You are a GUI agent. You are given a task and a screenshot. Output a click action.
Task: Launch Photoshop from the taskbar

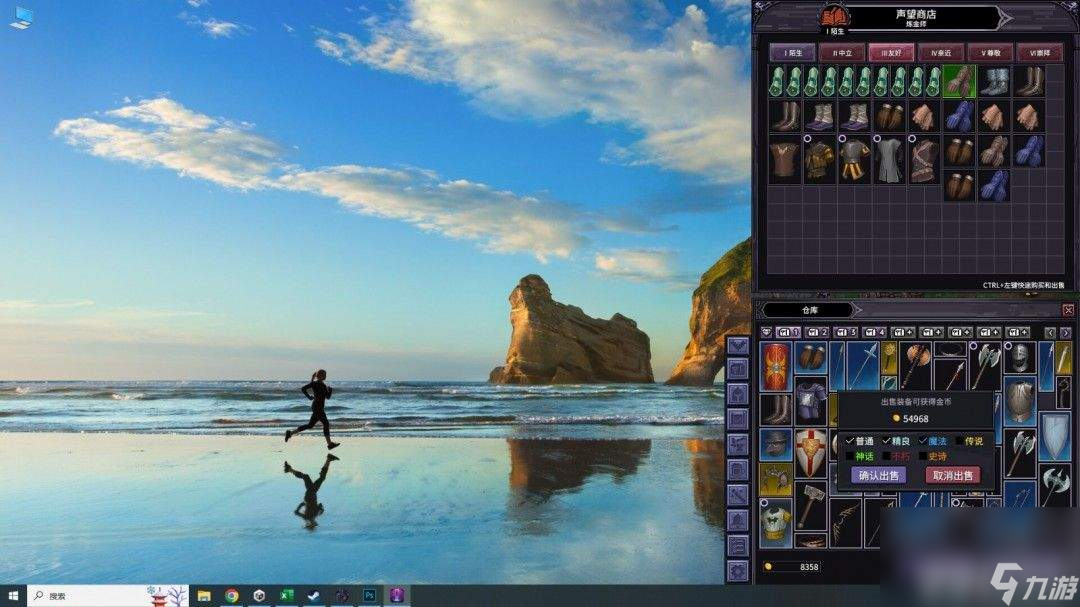point(369,595)
